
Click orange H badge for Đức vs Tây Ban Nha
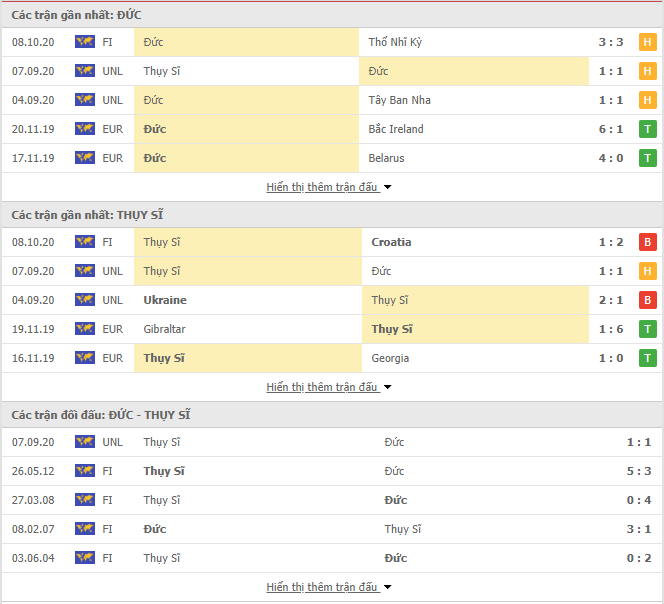[647, 100]
